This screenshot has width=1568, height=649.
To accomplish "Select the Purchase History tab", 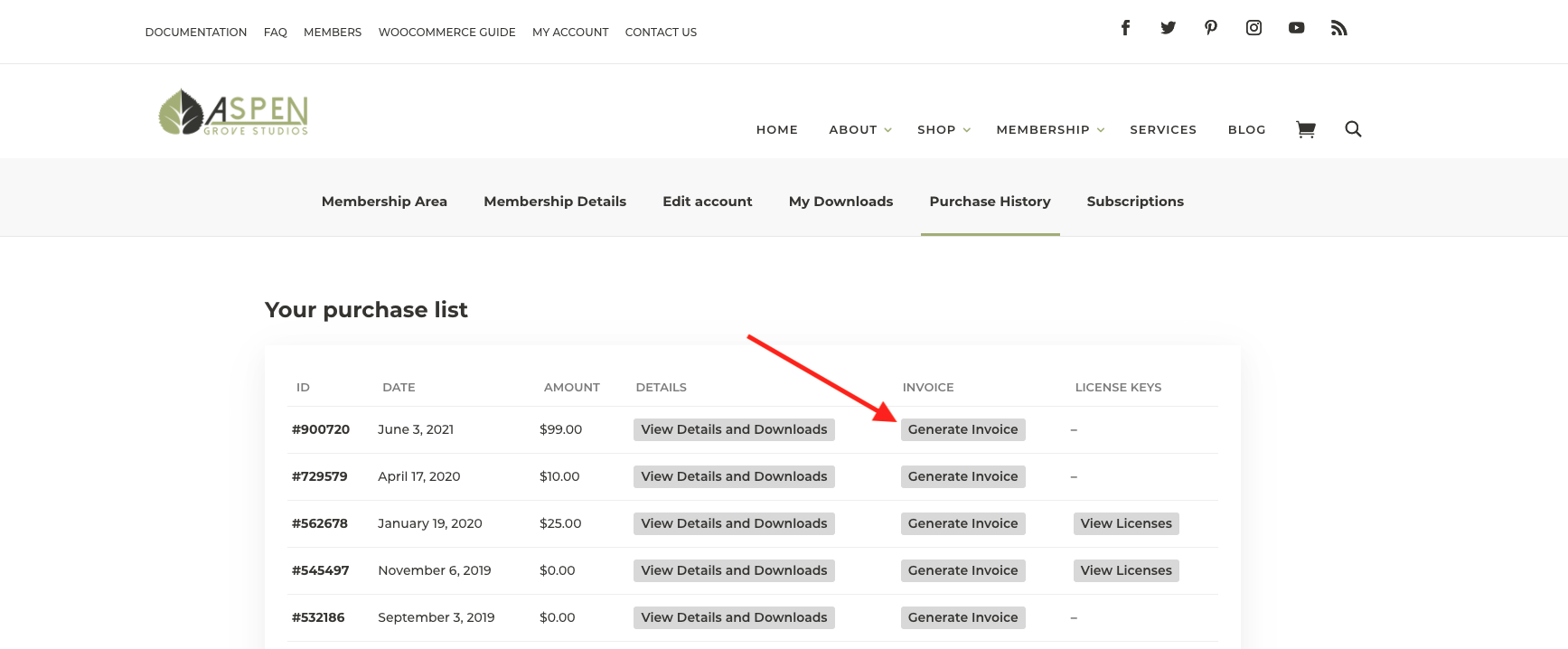I will tap(991, 202).
